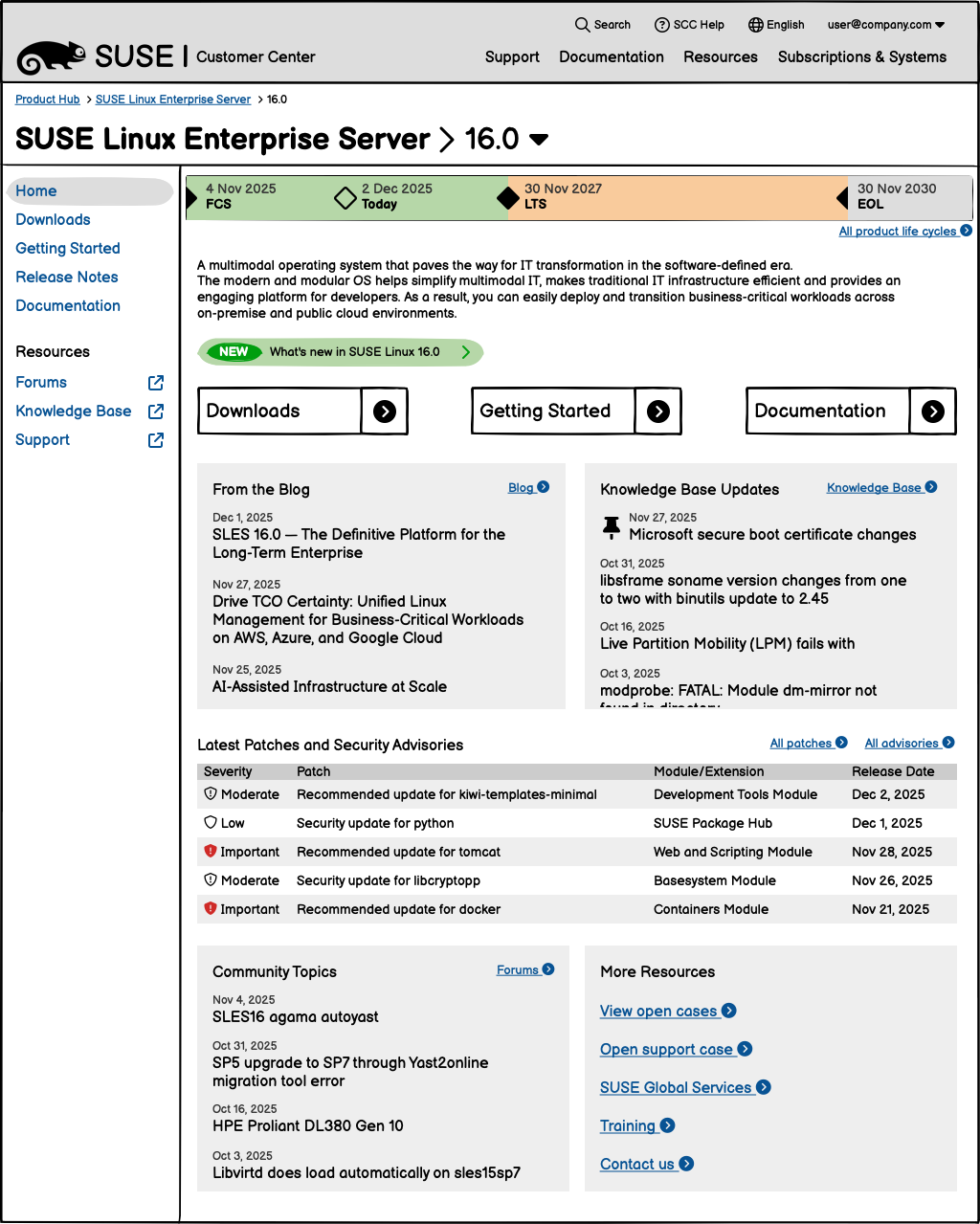Click the English language globe icon
The image size is (980, 1224).
click(x=756, y=25)
